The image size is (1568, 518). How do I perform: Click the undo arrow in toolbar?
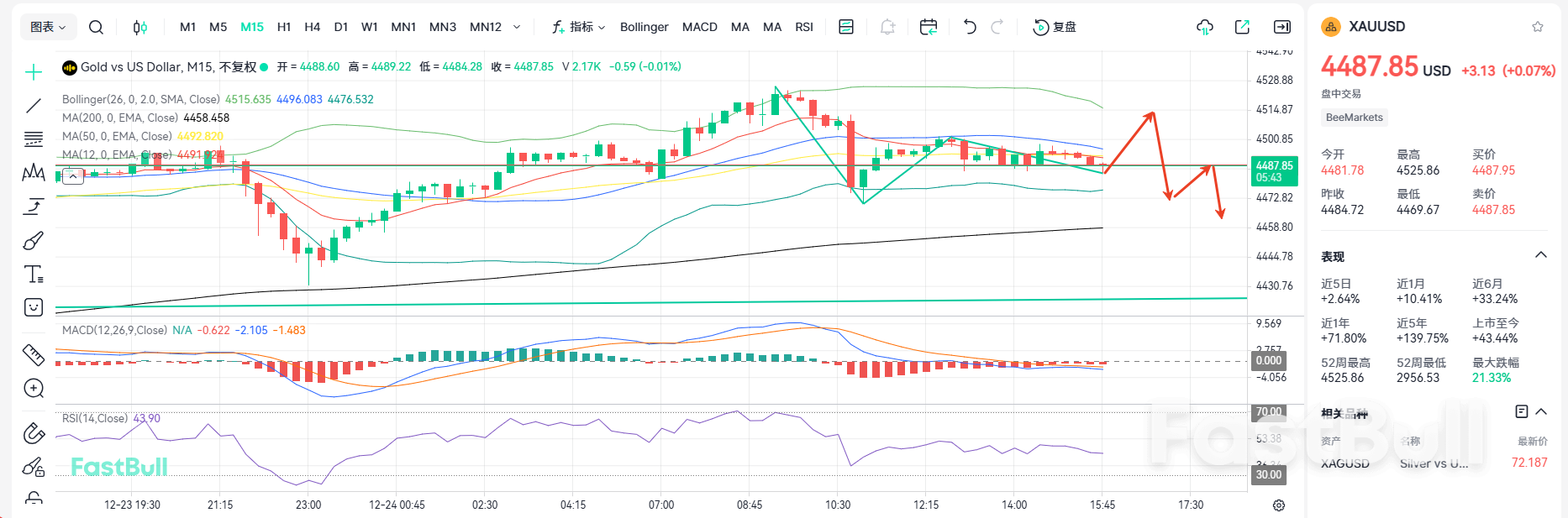point(970,27)
